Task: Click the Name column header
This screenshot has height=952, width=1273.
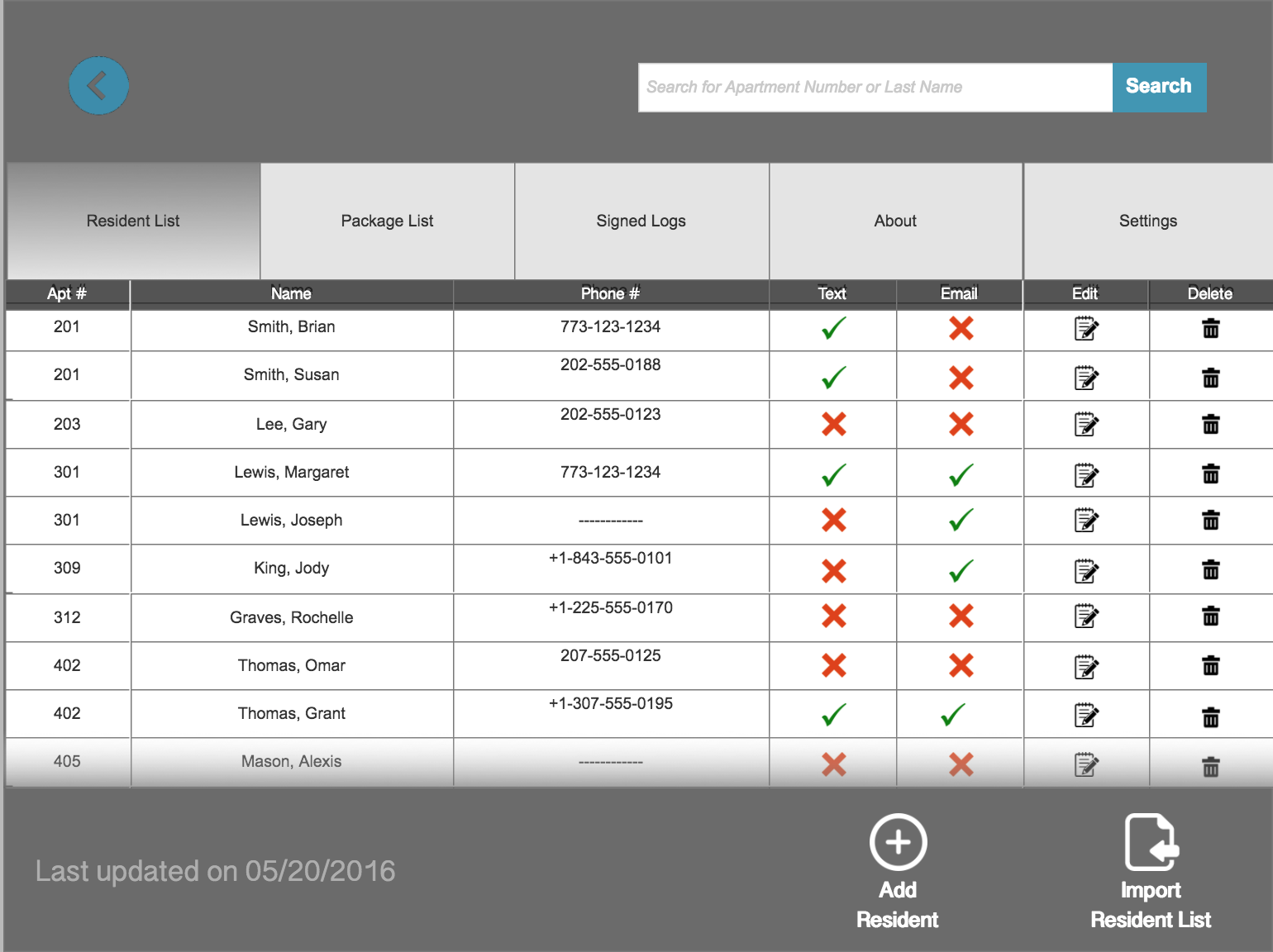Action: pyautogui.click(x=292, y=293)
